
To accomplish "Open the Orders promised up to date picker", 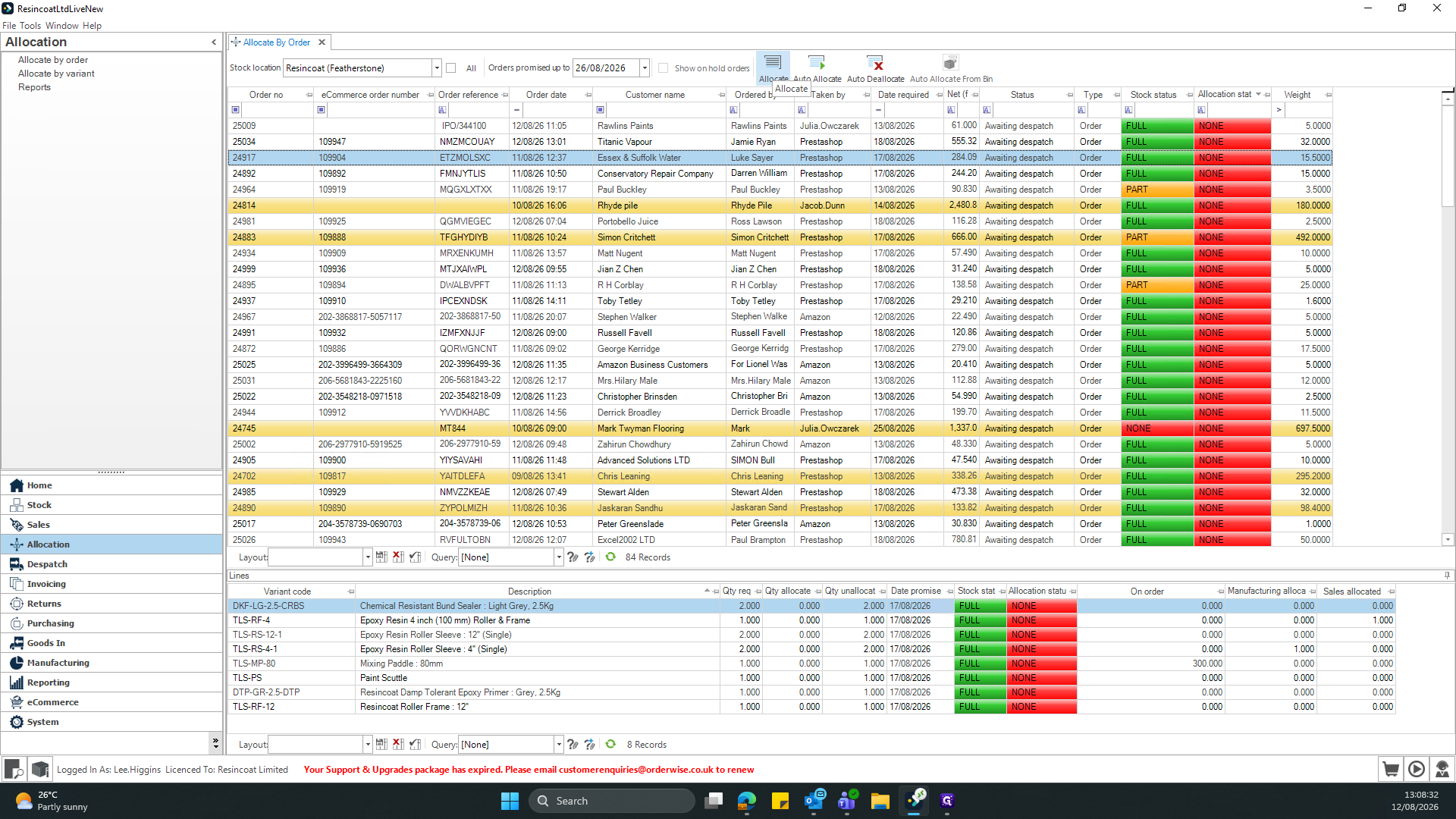I will point(645,68).
